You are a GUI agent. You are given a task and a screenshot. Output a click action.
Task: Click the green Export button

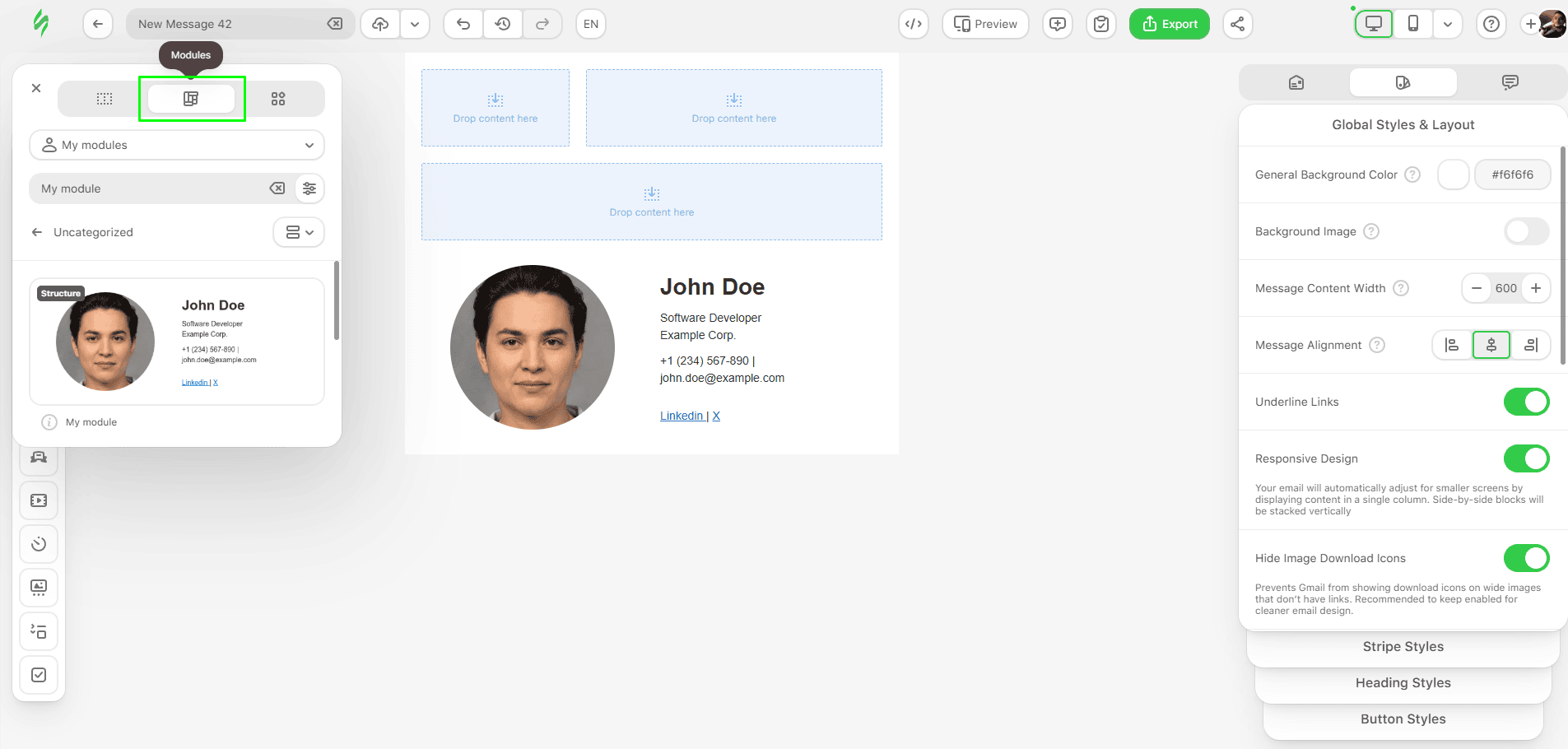1169,24
